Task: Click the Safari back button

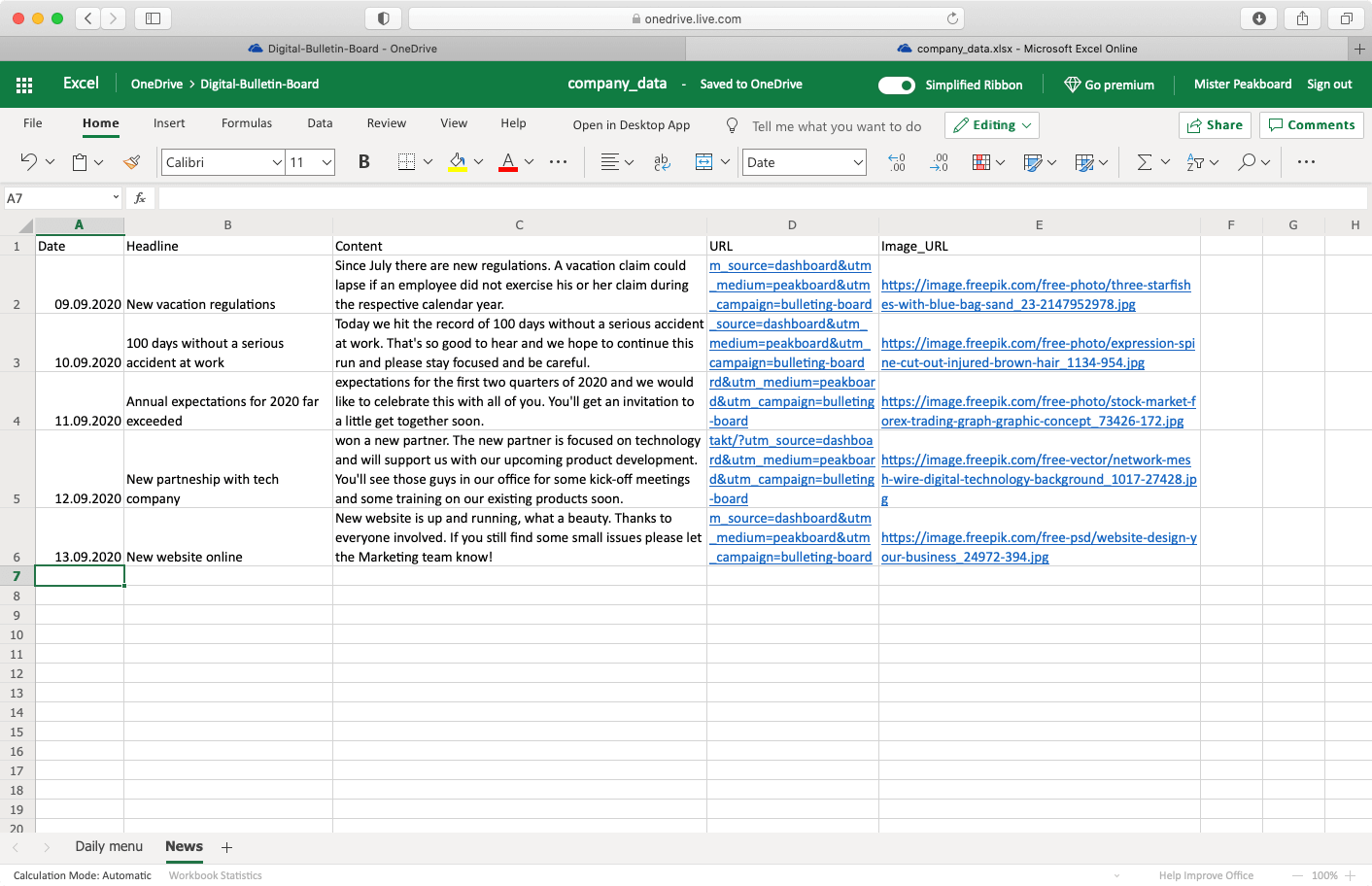Action: point(88,18)
